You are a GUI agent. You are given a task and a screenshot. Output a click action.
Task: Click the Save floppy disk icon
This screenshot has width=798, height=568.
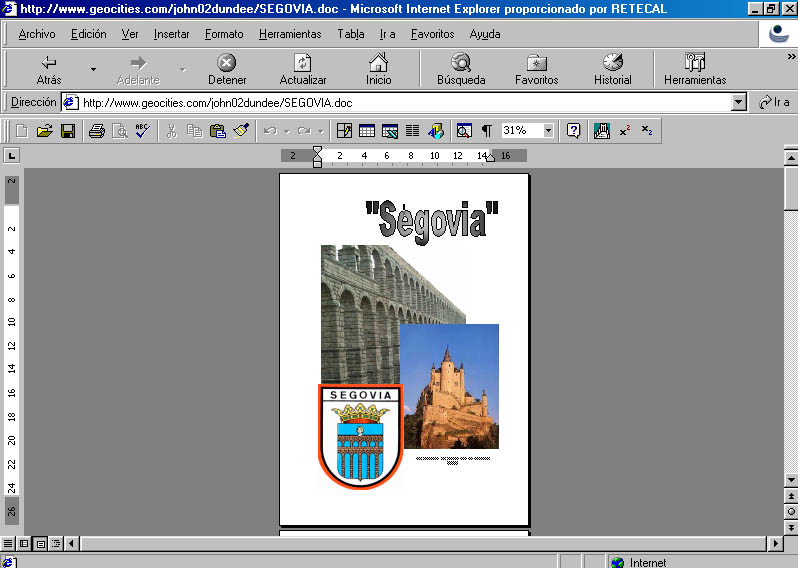click(68, 131)
